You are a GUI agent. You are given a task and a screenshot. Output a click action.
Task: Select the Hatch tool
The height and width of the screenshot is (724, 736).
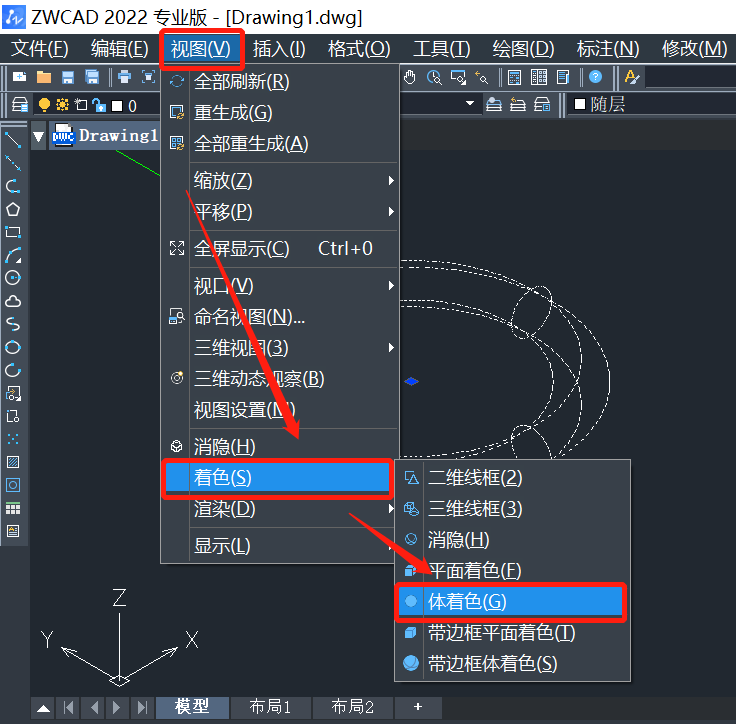pyautogui.click(x=13, y=462)
